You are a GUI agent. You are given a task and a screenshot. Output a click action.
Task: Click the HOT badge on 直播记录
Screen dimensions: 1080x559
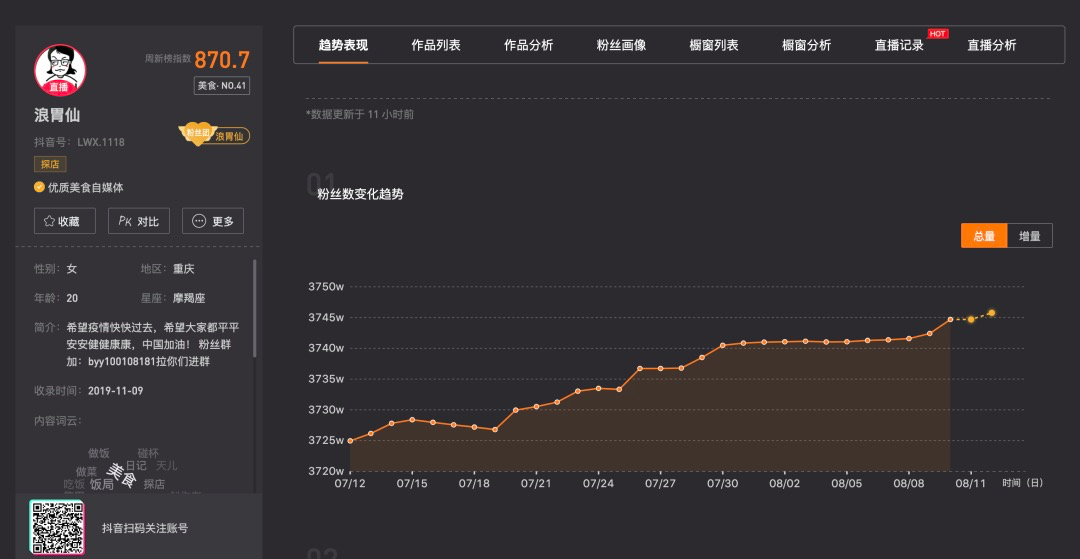(937, 34)
